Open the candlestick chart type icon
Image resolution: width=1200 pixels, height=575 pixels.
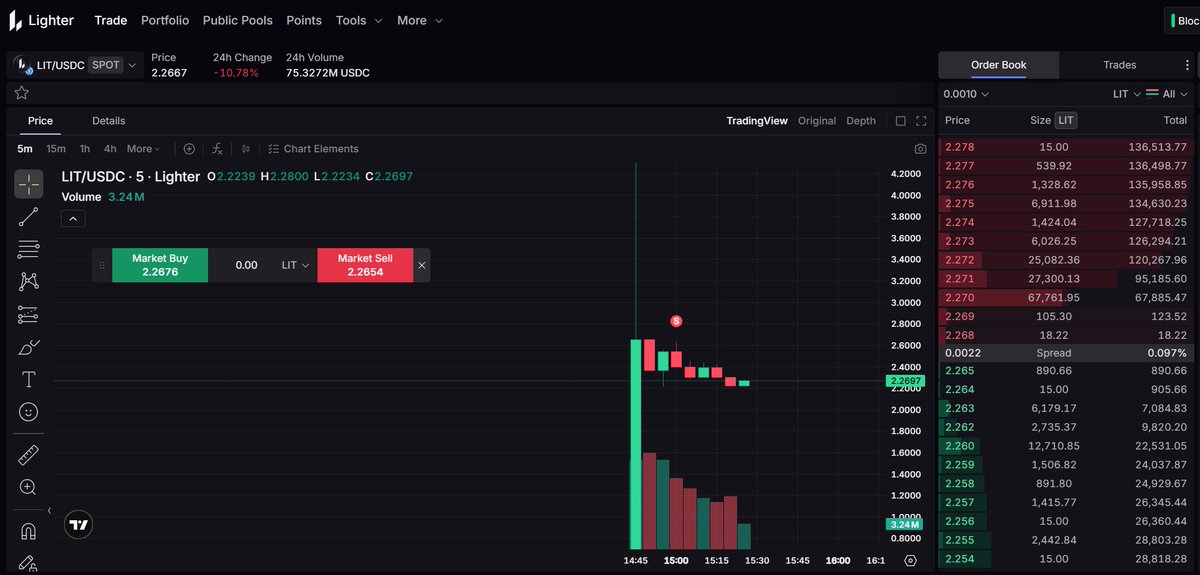point(246,149)
